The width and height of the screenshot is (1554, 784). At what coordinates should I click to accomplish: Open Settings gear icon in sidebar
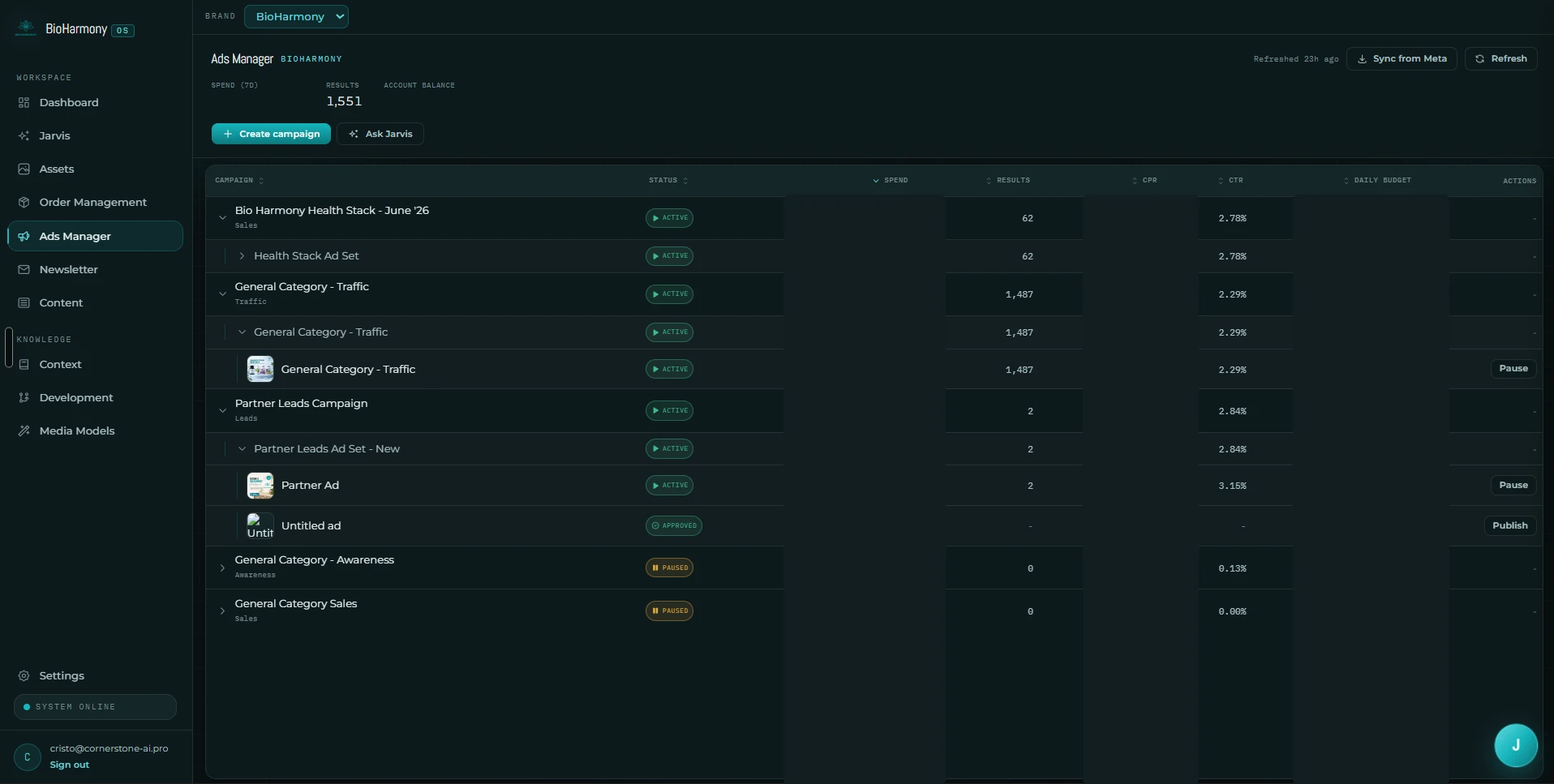pos(24,676)
